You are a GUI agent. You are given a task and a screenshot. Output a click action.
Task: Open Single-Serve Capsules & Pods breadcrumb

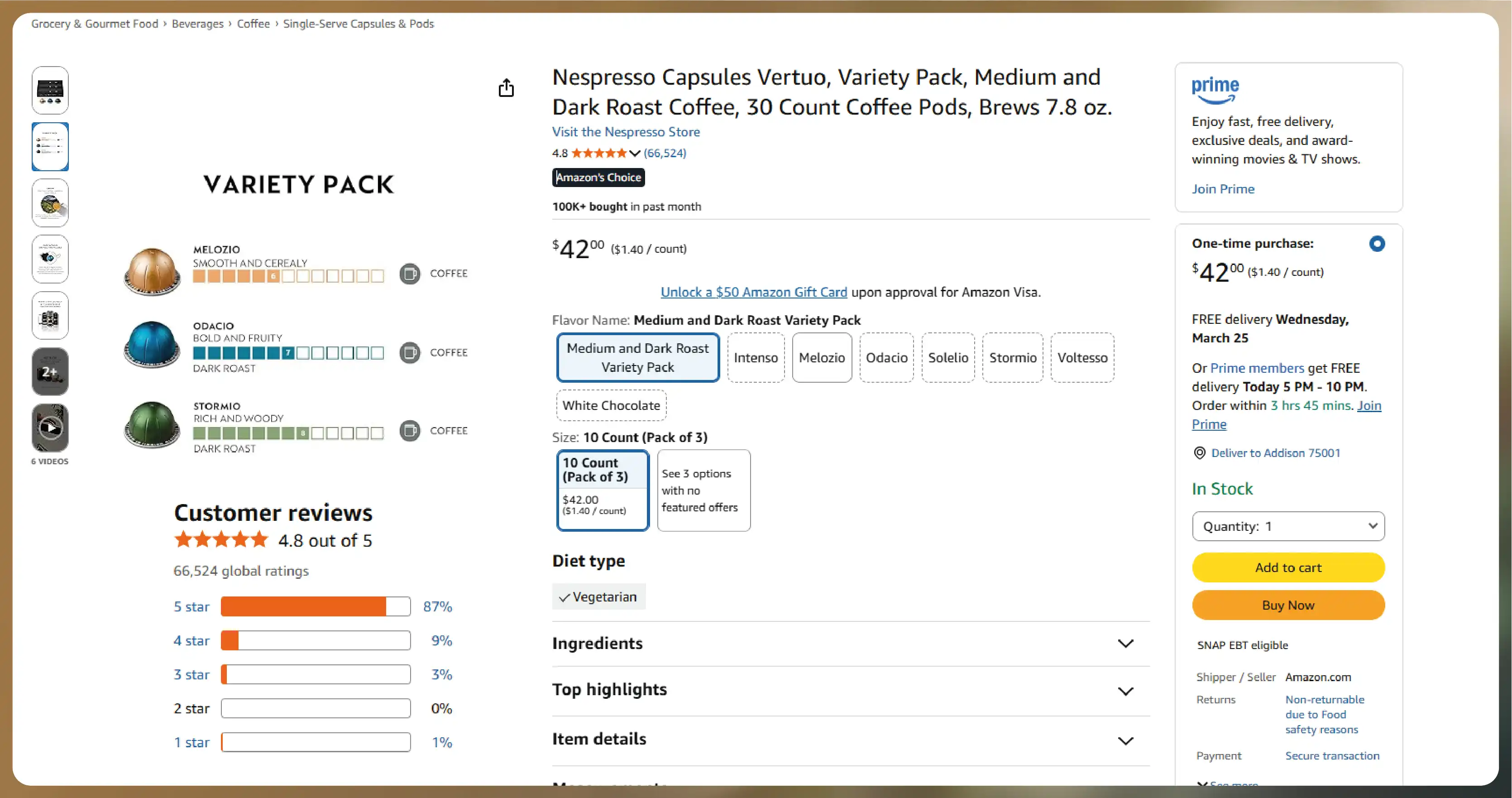tap(358, 24)
